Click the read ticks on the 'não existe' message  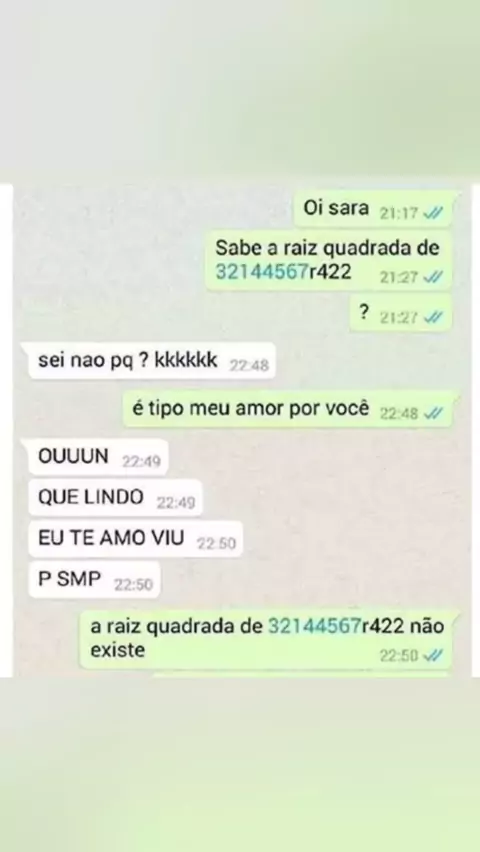click(433, 656)
